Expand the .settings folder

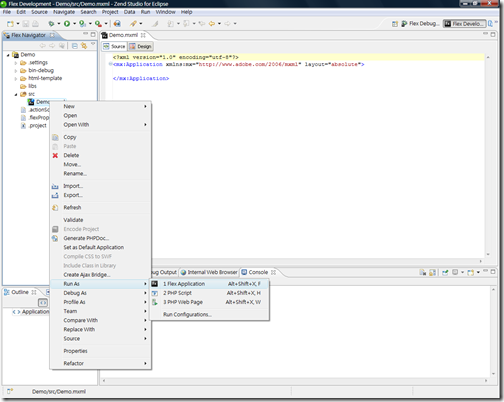coord(16,63)
